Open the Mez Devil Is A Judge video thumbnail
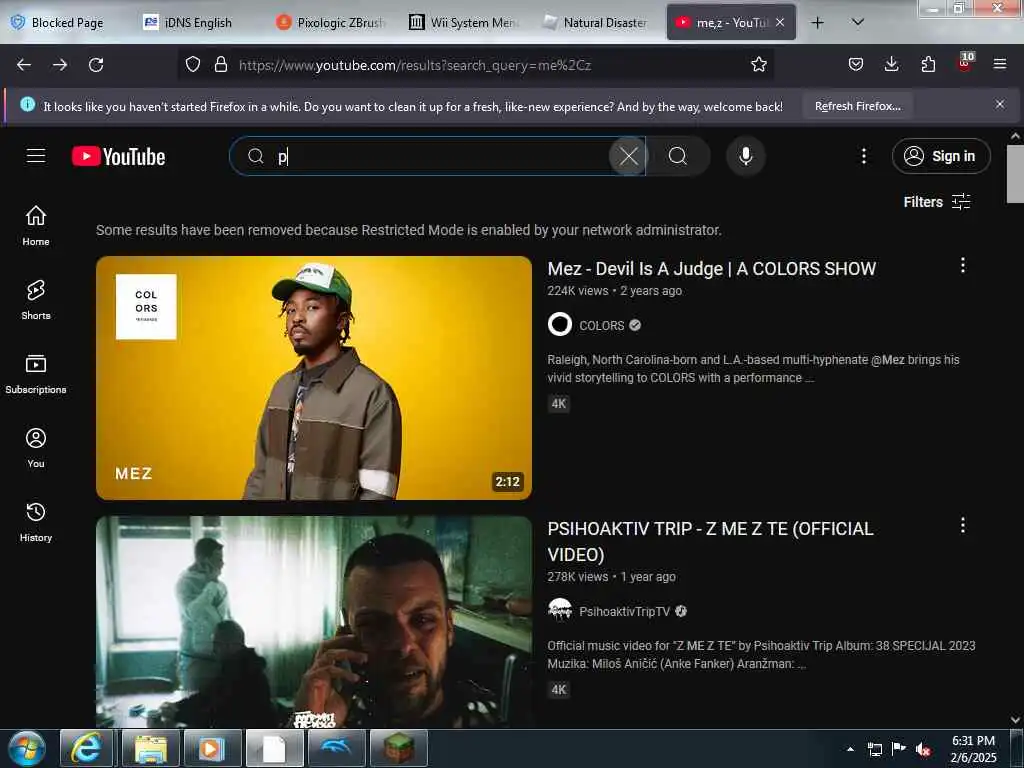This screenshot has width=1024, height=768. pos(313,378)
